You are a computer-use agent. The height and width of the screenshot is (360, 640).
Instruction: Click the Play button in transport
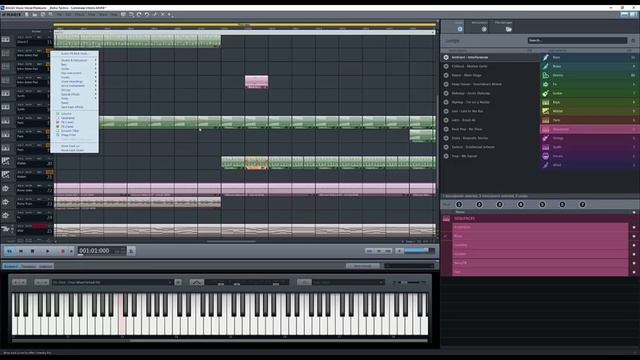point(47,251)
